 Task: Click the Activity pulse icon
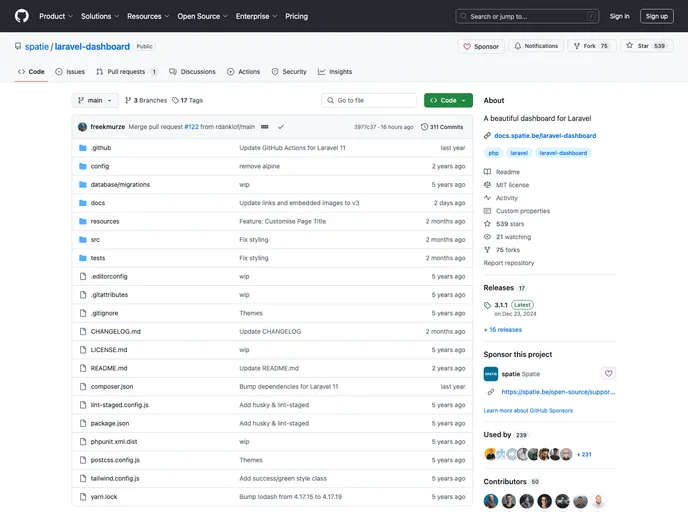(487, 198)
